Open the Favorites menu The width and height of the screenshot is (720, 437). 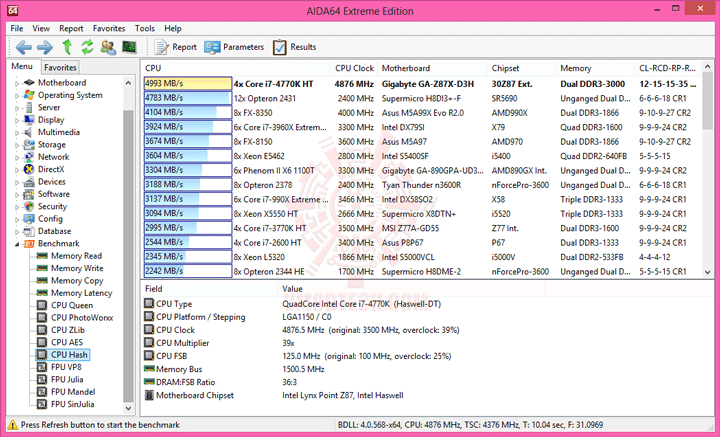coord(109,28)
